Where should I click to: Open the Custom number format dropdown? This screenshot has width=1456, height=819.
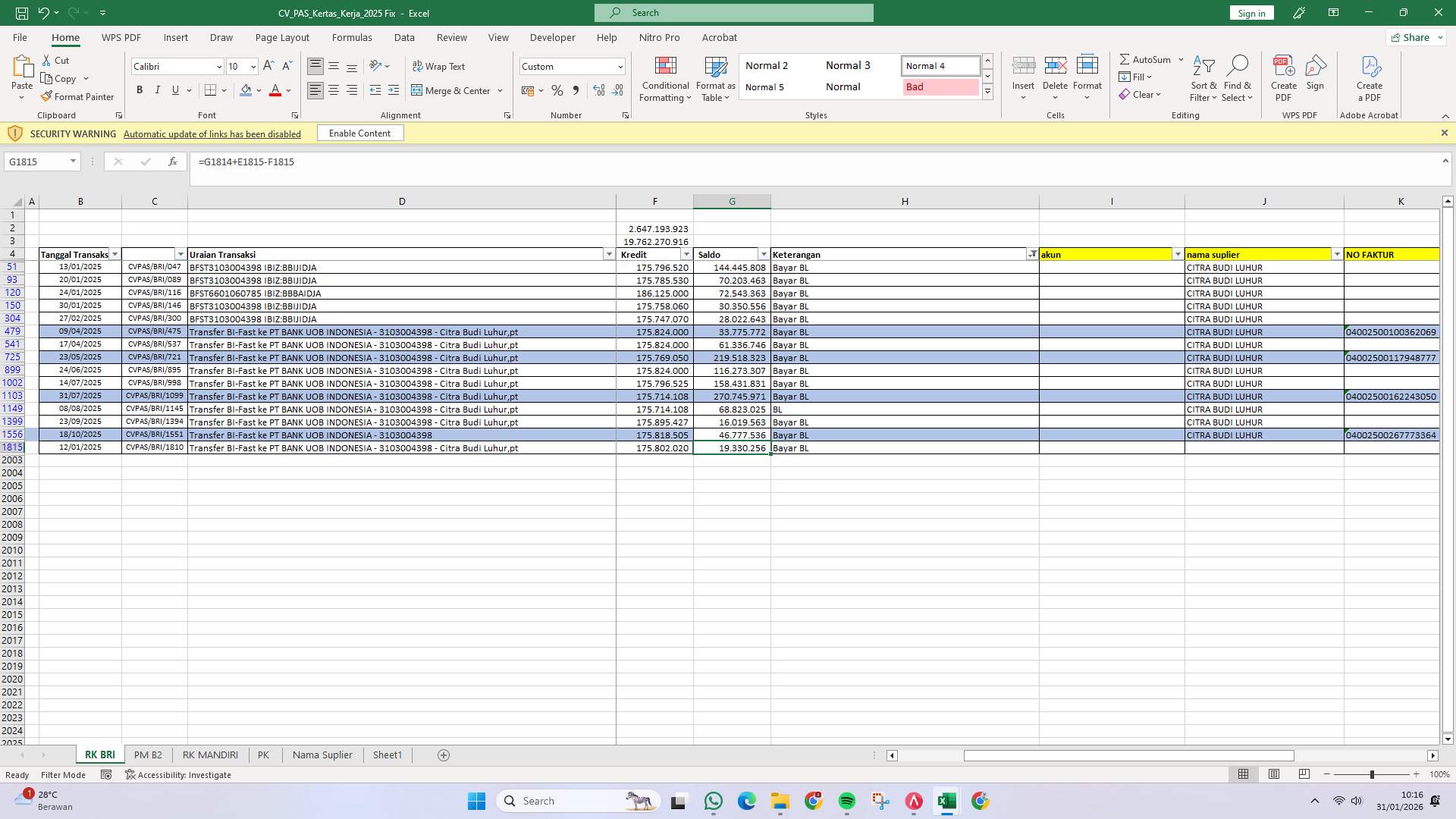tap(618, 66)
